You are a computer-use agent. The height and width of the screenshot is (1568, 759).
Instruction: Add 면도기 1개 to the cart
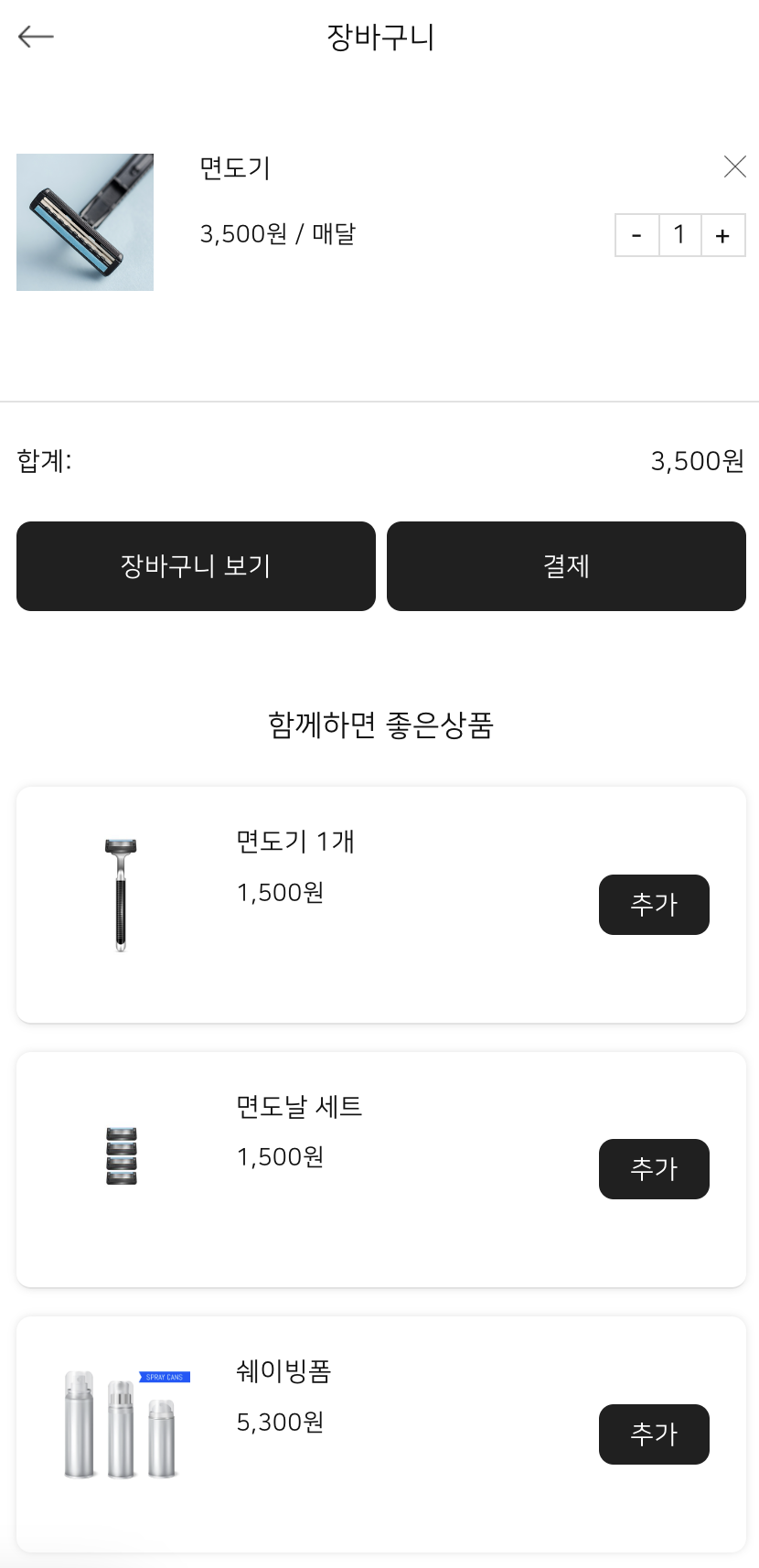[654, 905]
